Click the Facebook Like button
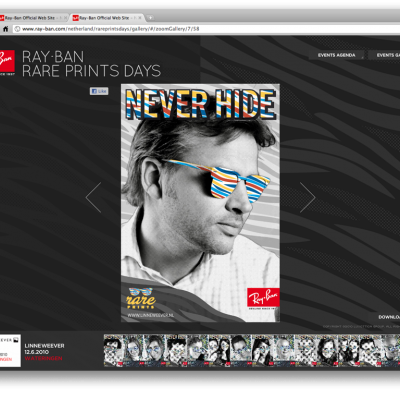The image size is (400, 400). (x=99, y=91)
